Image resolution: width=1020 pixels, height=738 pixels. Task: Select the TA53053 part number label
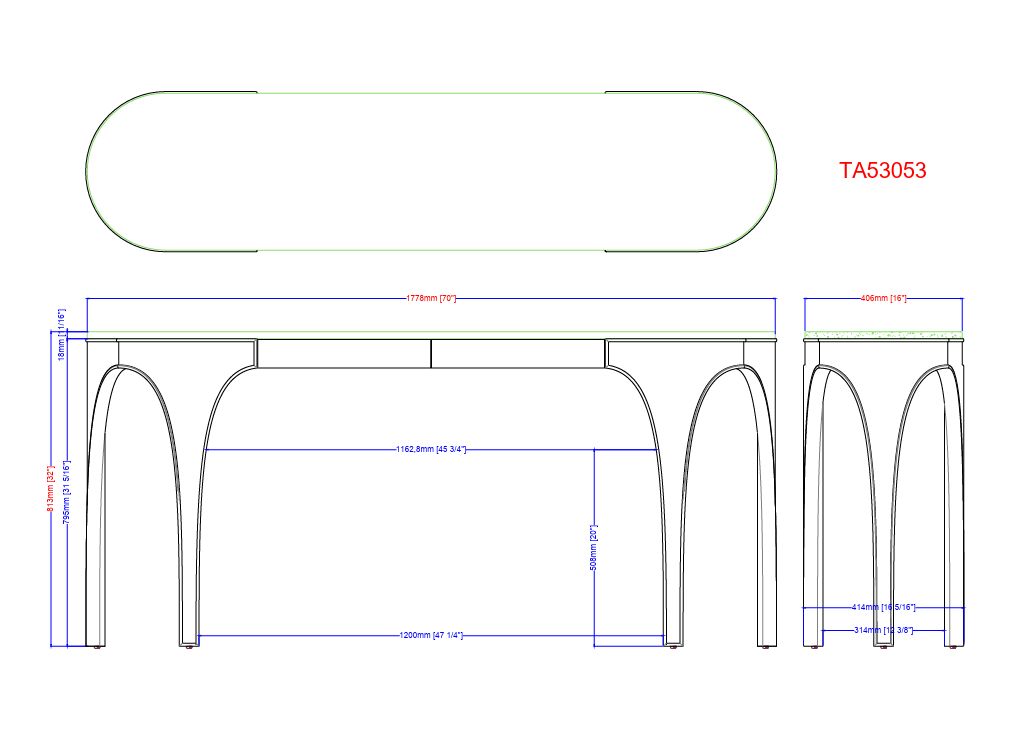pyautogui.click(x=883, y=170)
